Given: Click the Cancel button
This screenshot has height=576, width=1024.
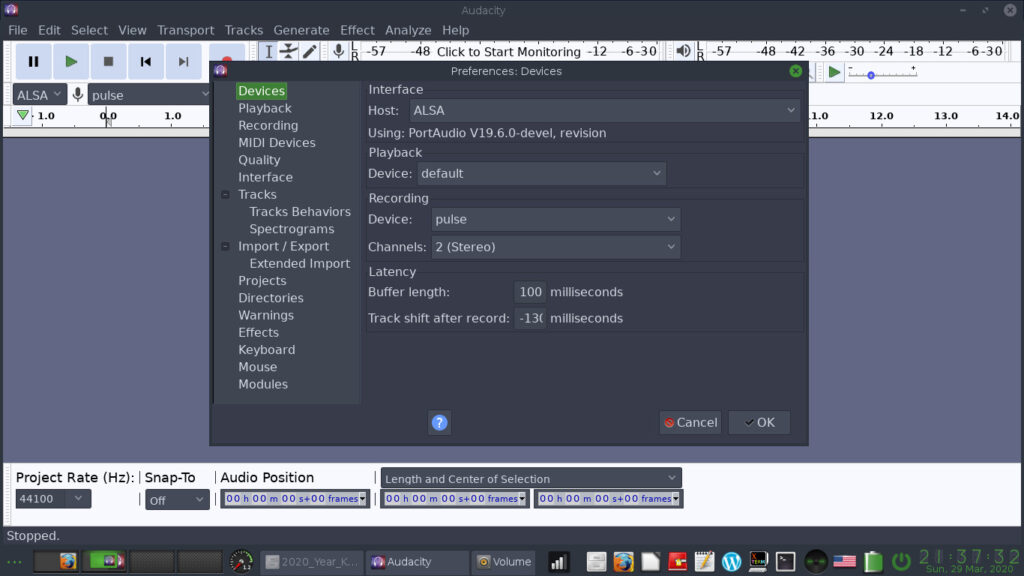Looking at the screenshot, I should coord(690,423).
